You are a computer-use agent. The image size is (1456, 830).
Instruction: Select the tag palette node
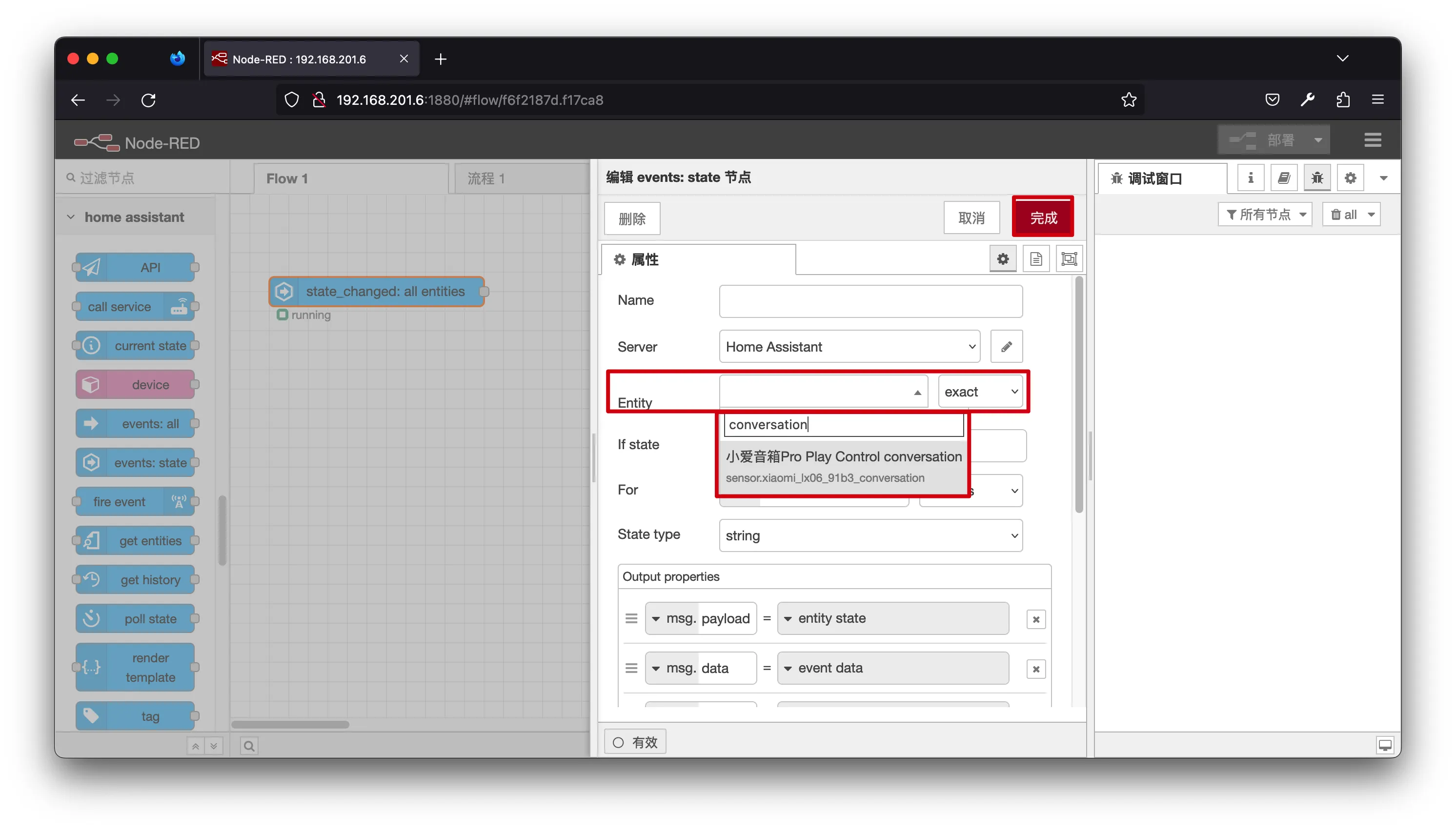click(x=135, y=716)
